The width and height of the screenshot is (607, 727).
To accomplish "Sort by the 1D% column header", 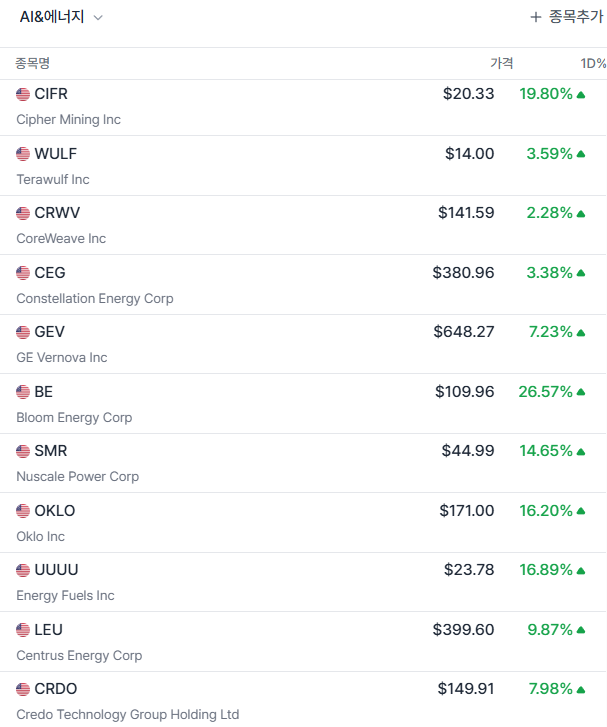I will [593, 63].
